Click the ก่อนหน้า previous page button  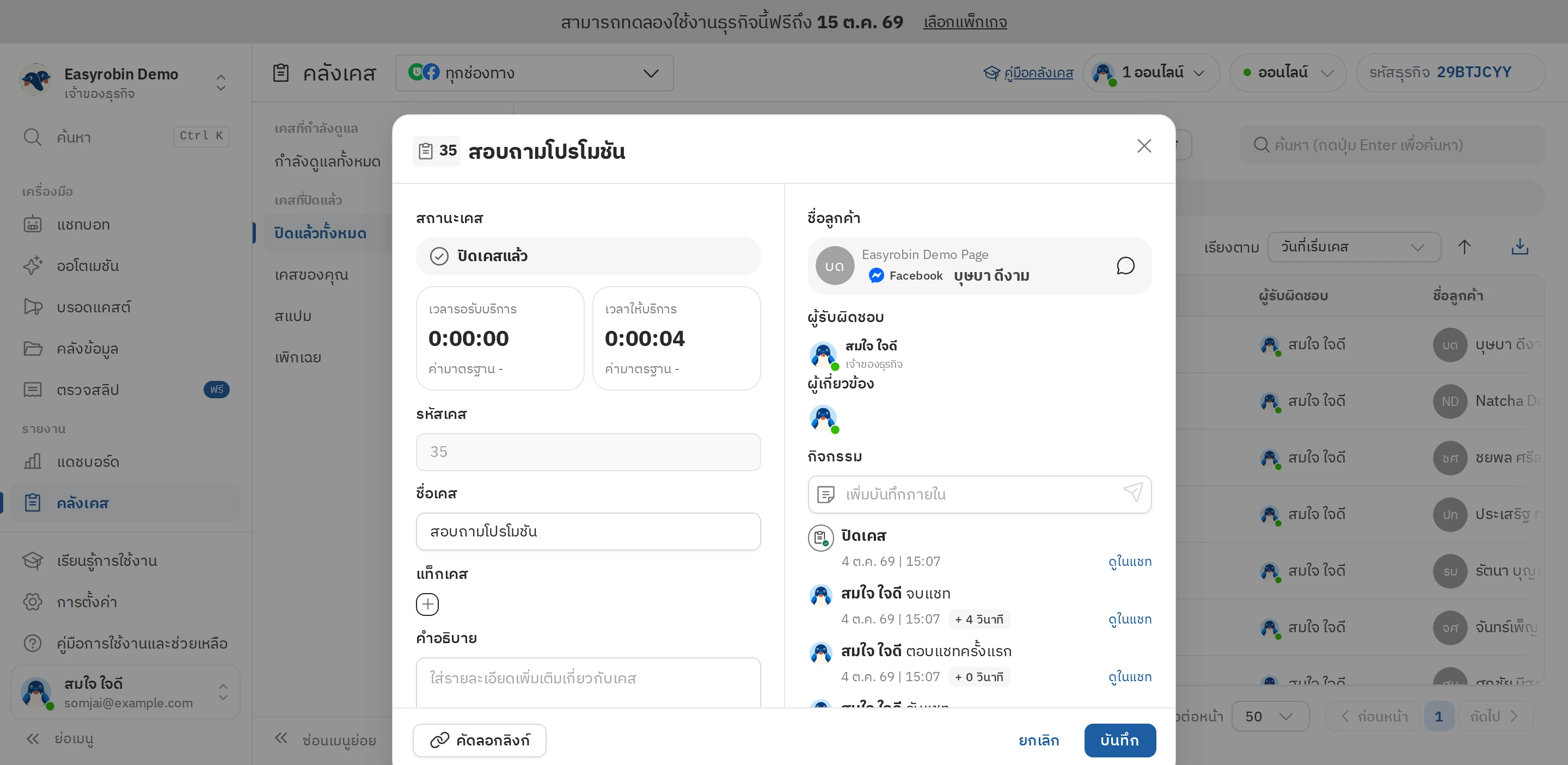click(1373, 715)
